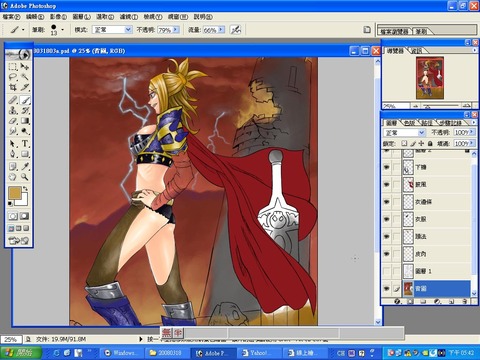This screenshot has height=360, width=480.
Task: Select the Rectangular Marquee tool
Action: click(x=13, y=67)
